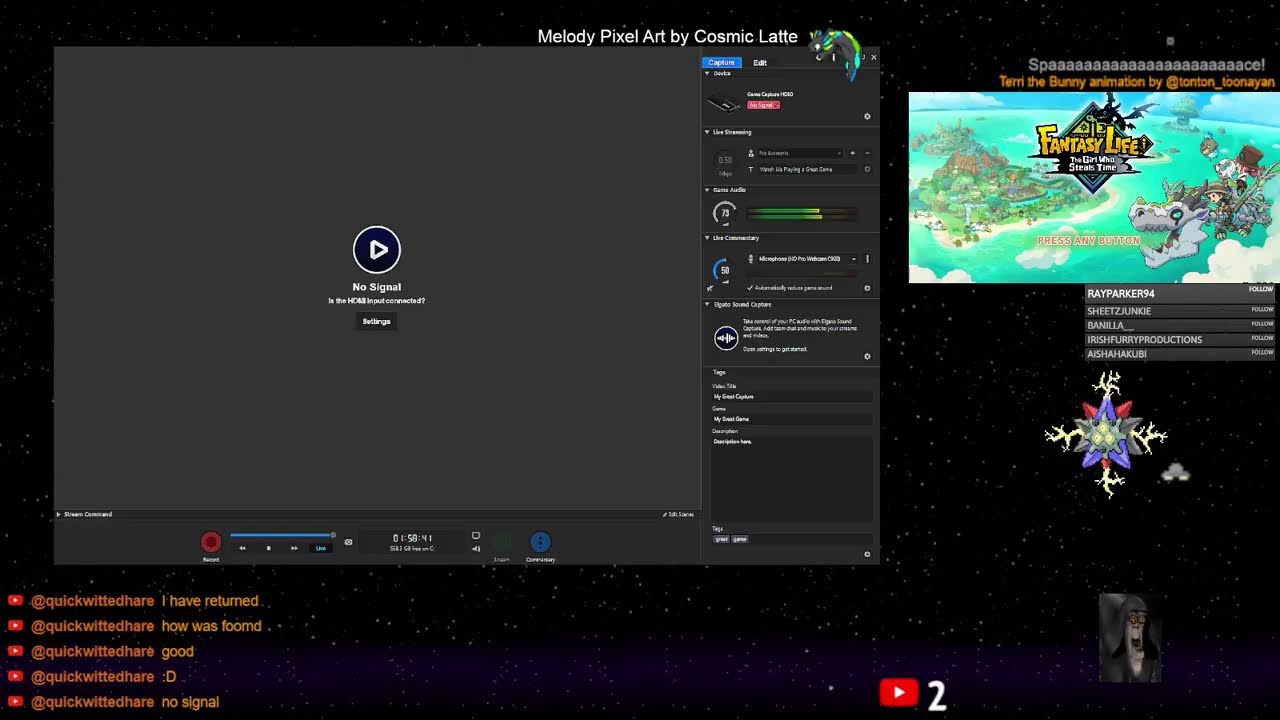
Task: Take a snapshot with the camera icon
Action: tap(348, 542)
